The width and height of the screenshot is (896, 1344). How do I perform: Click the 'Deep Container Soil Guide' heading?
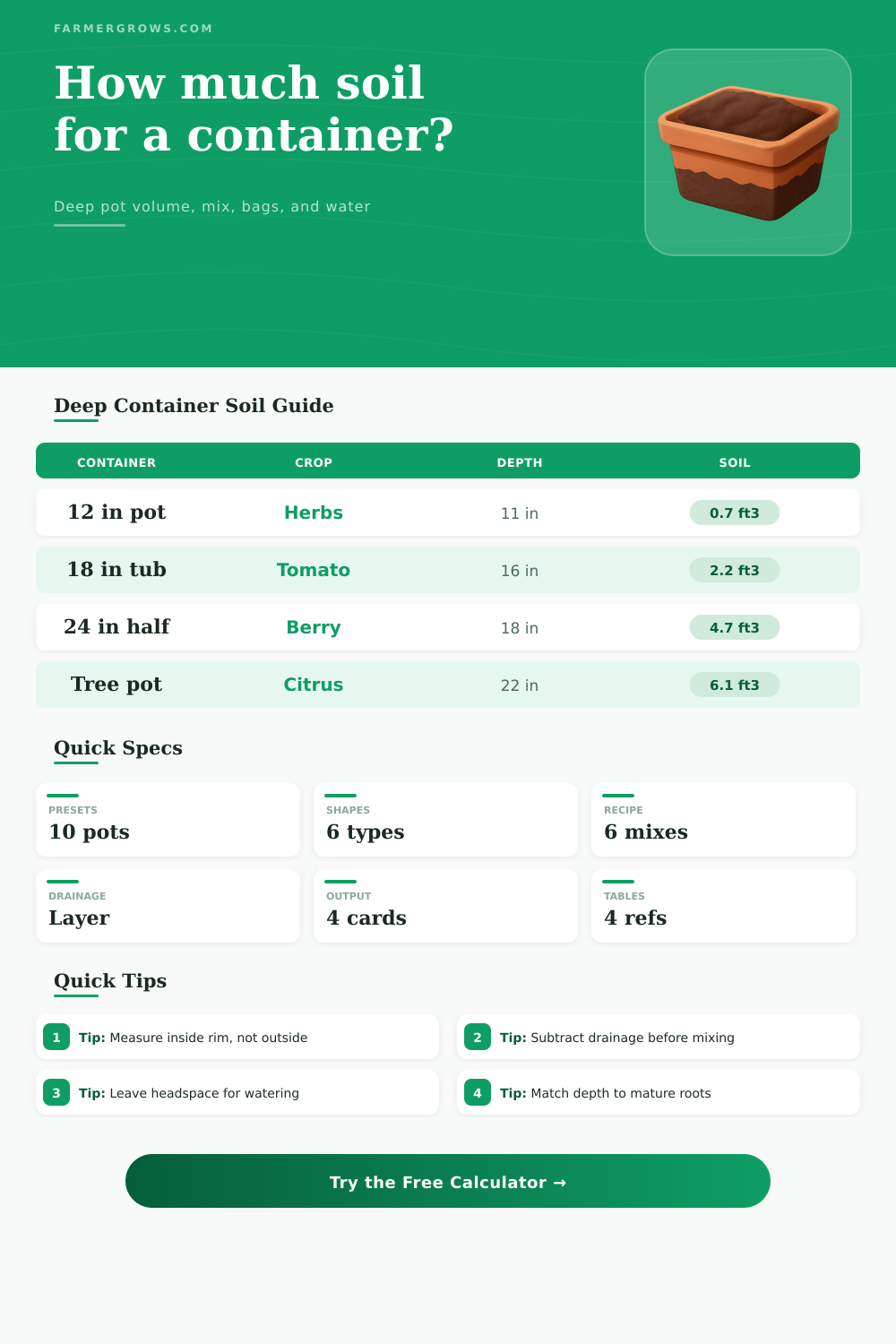coord(194,406)
